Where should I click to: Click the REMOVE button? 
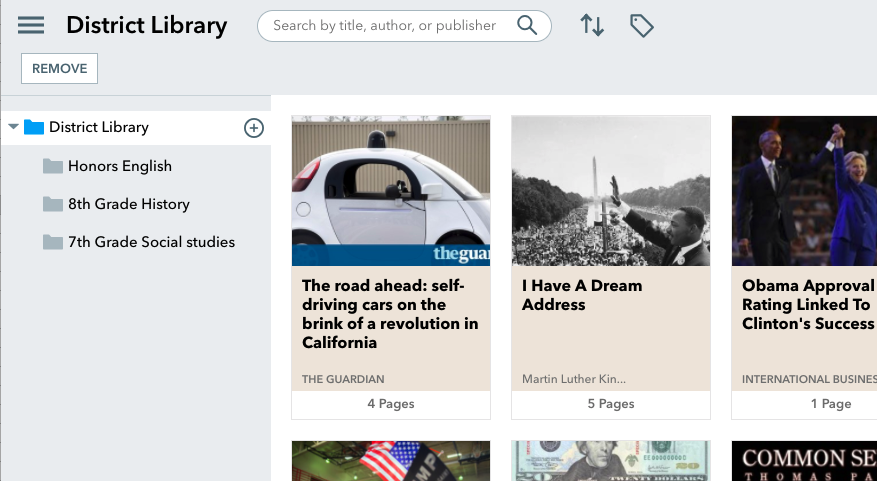click(59, 68)
